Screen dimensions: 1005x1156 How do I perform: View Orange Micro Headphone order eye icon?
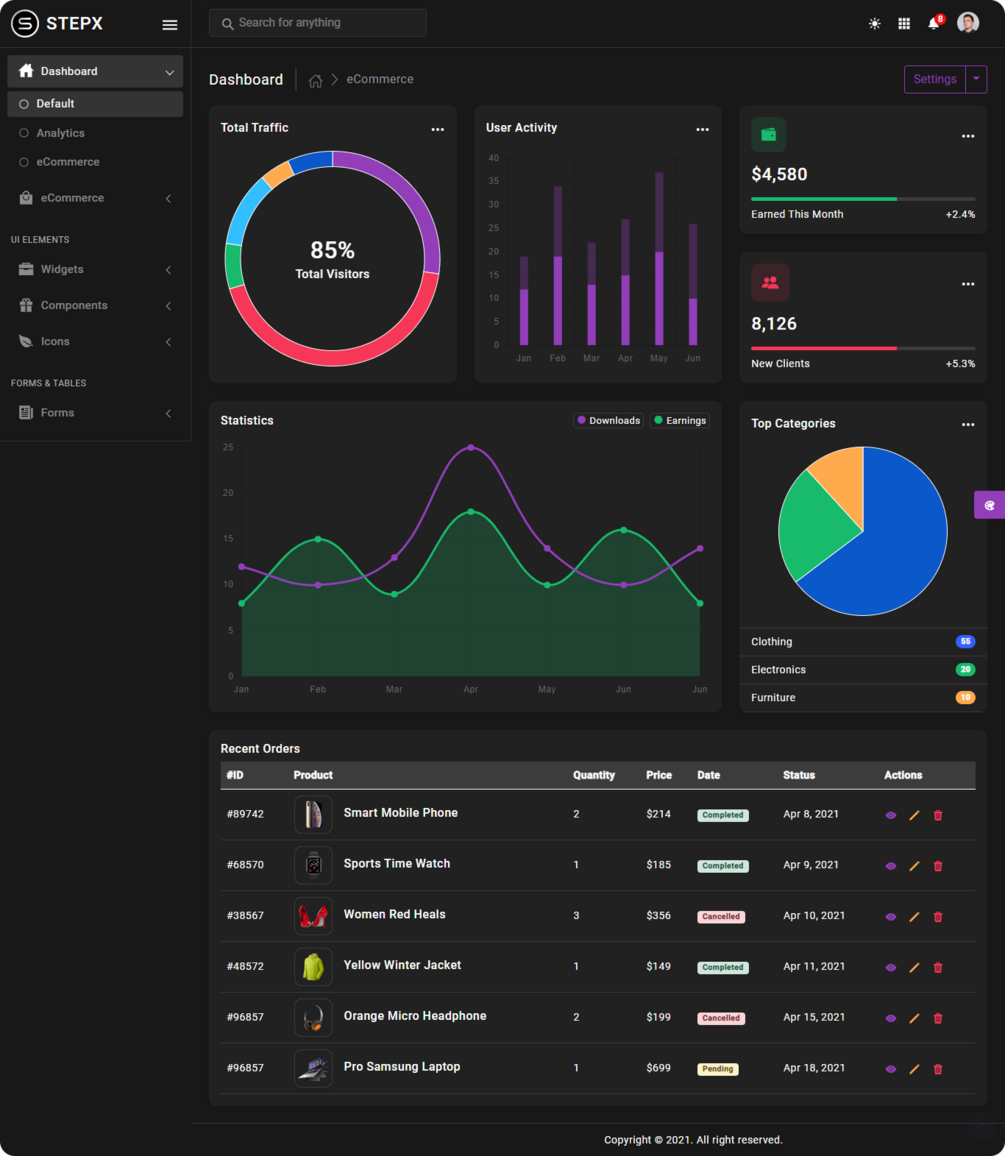(891, 1018)
